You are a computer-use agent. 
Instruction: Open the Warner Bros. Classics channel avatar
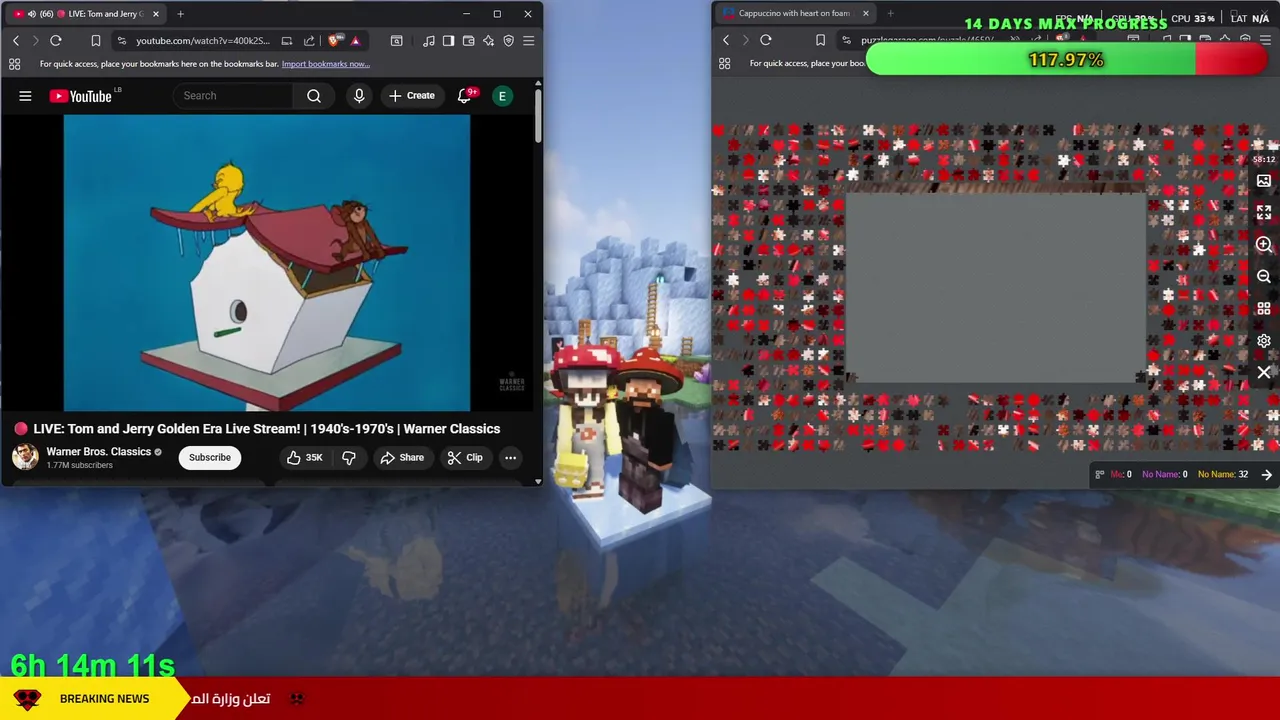(25, 457)
